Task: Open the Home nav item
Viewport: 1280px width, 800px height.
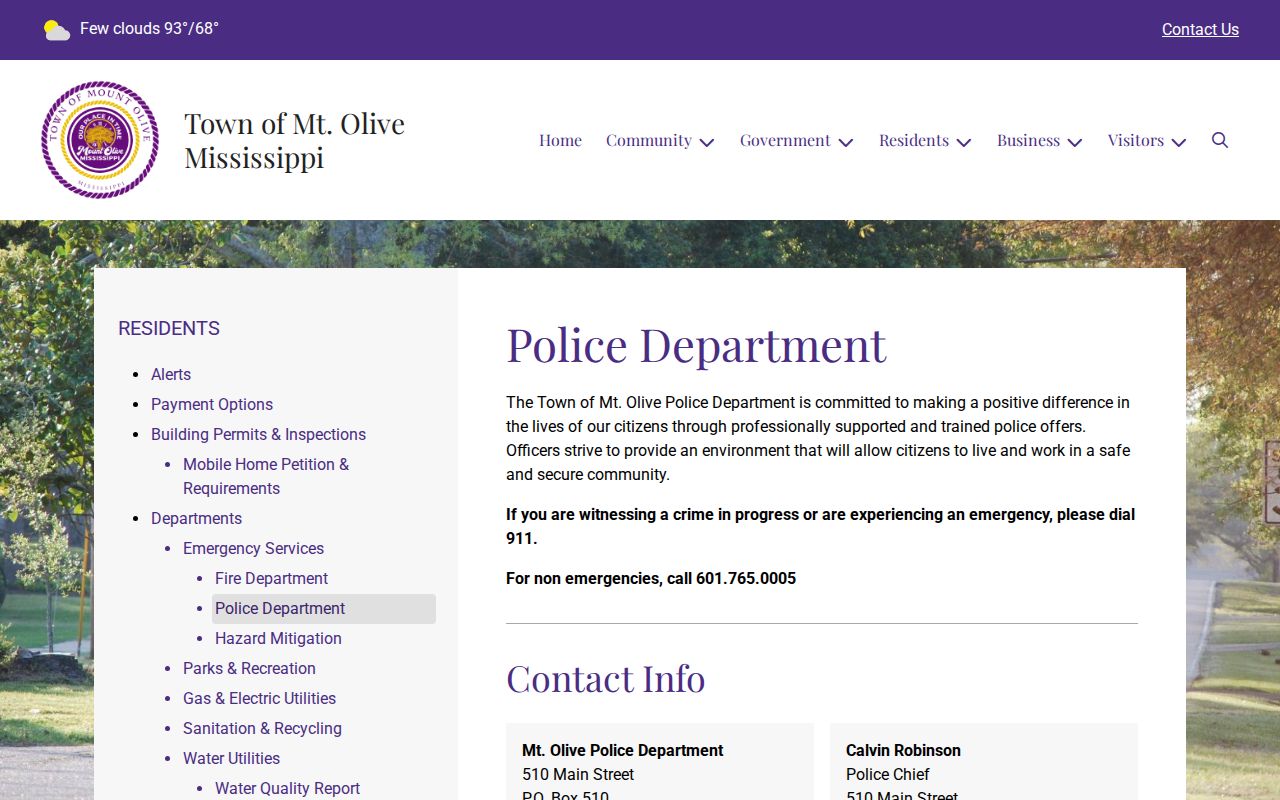Action: click(560, 140)
